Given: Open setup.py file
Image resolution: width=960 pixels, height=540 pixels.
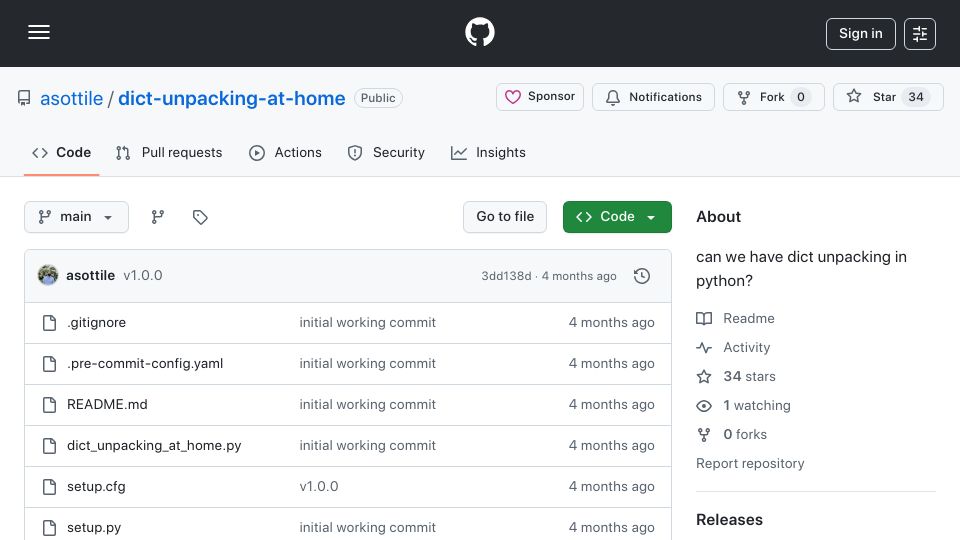Looking at the screenshot, I should 94,528.
